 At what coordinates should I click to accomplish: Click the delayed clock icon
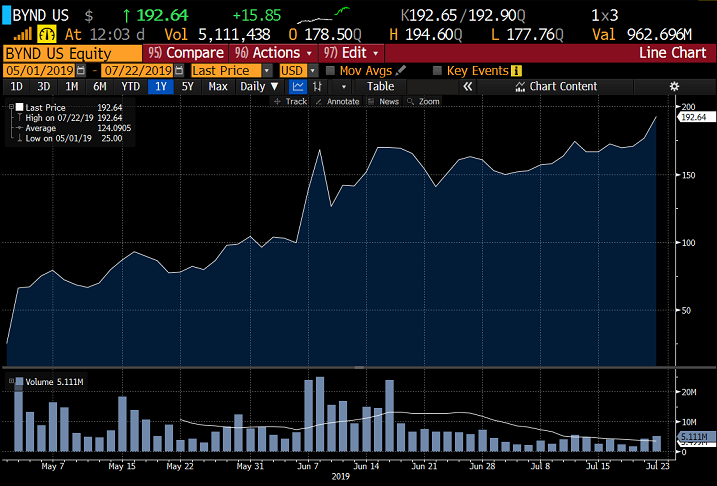[47, 34]
